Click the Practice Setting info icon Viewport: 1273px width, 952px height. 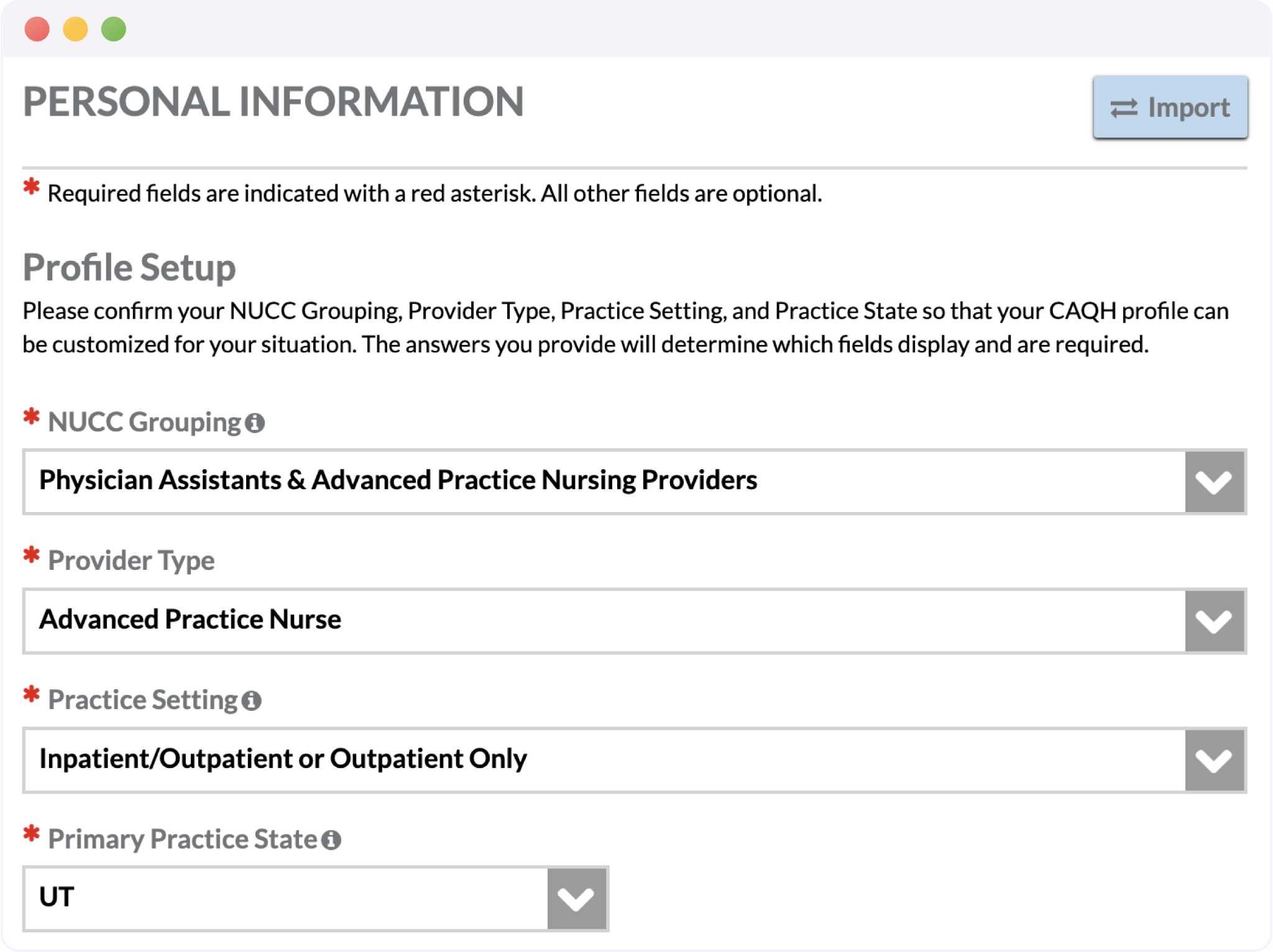251,701
